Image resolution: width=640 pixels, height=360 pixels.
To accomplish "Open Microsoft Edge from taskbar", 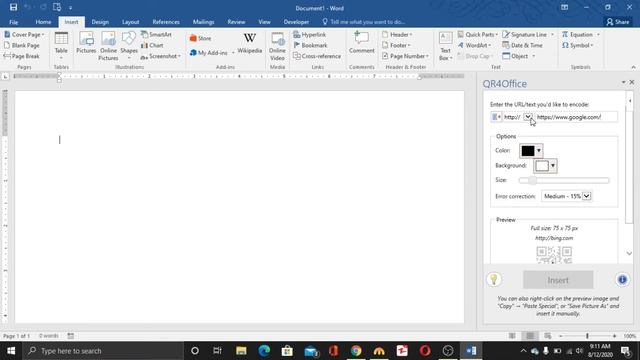I will pos(264,351).
